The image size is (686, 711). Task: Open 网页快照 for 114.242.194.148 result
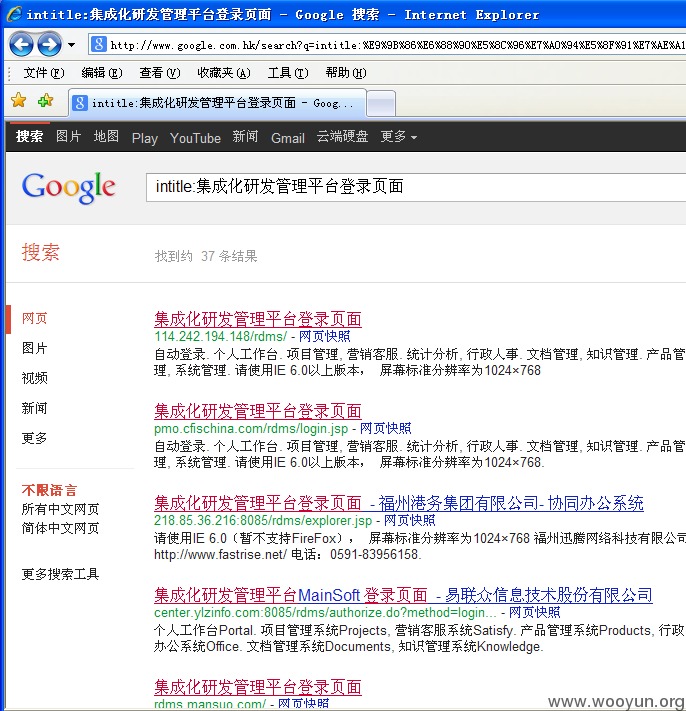(325, 336)
